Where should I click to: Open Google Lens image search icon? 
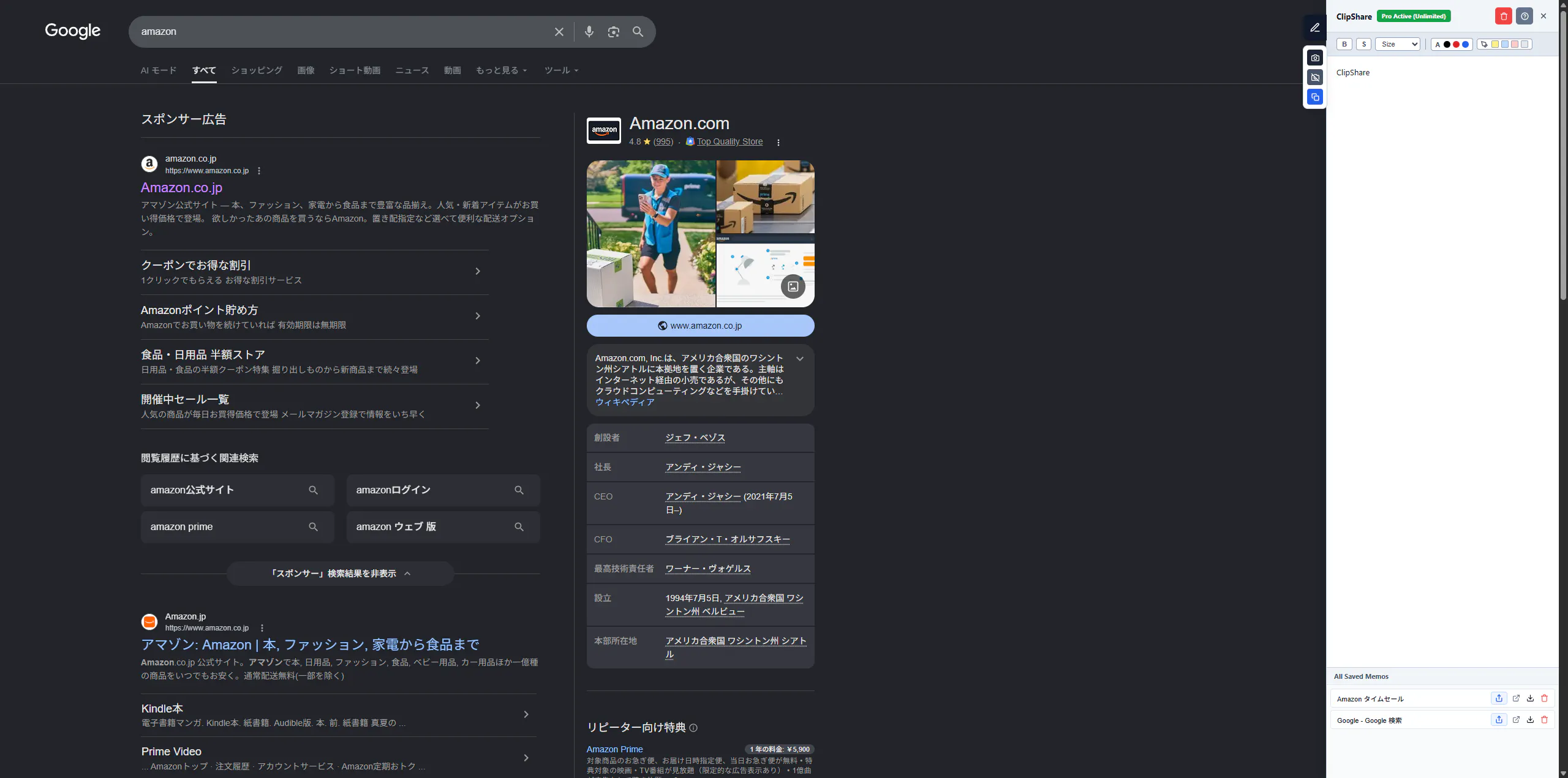coord(613,32)
